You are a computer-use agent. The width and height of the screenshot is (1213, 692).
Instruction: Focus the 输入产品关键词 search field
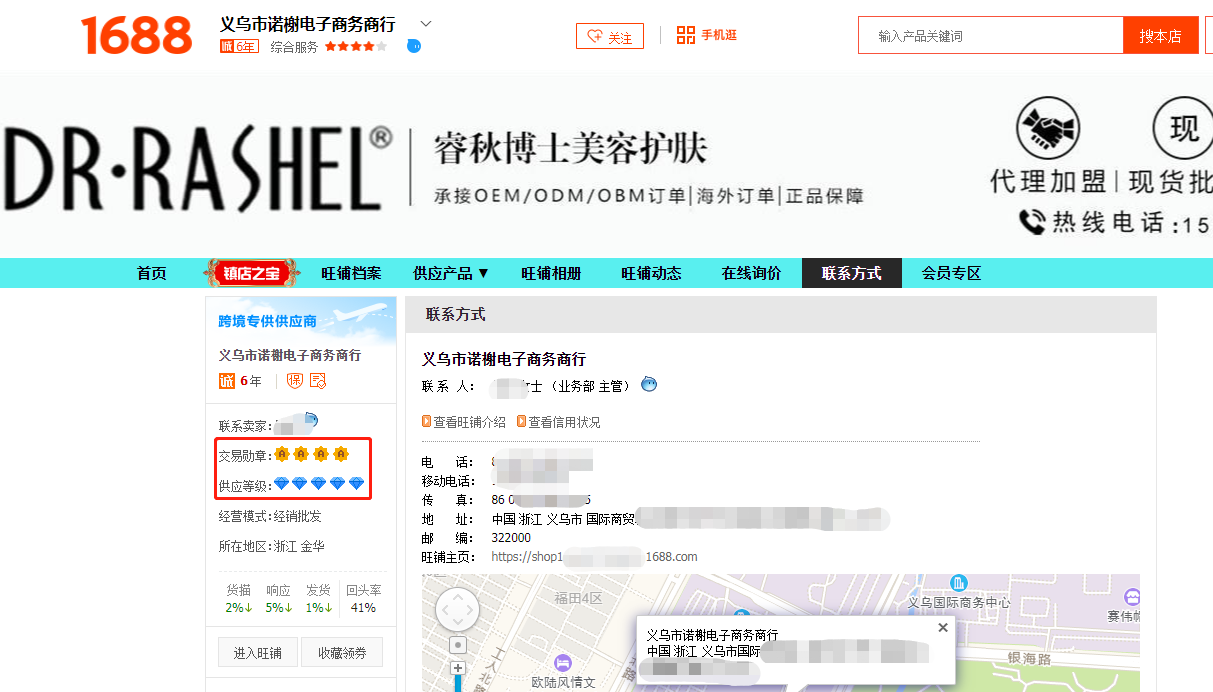pos(991,36)
